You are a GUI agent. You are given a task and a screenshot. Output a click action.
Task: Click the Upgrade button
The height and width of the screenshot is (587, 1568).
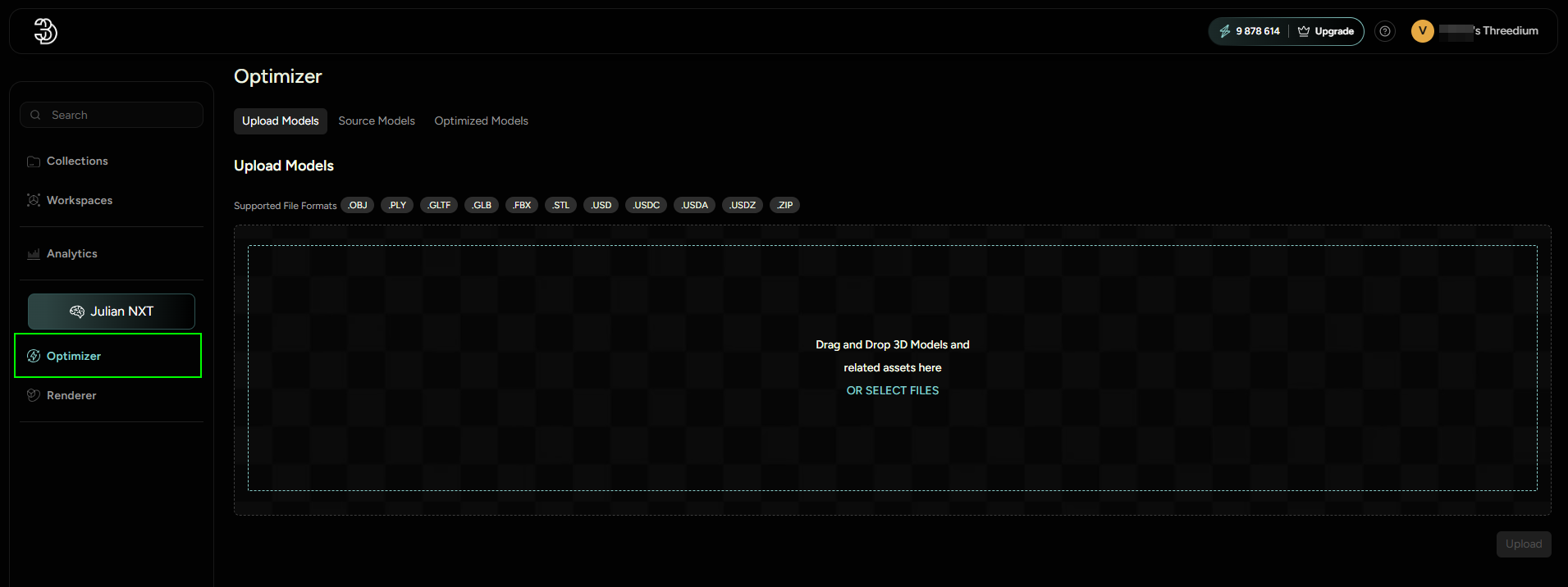(1326, 31)
